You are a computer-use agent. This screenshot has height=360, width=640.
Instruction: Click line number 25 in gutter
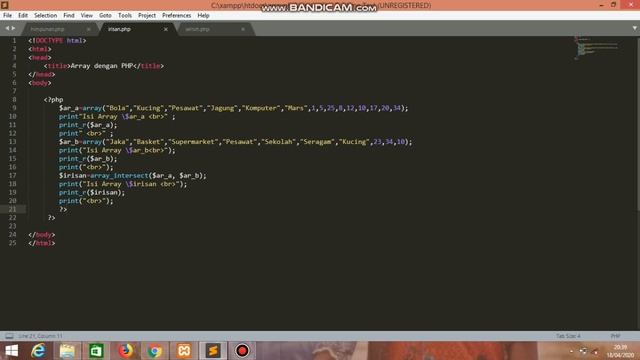coord(13,243)
